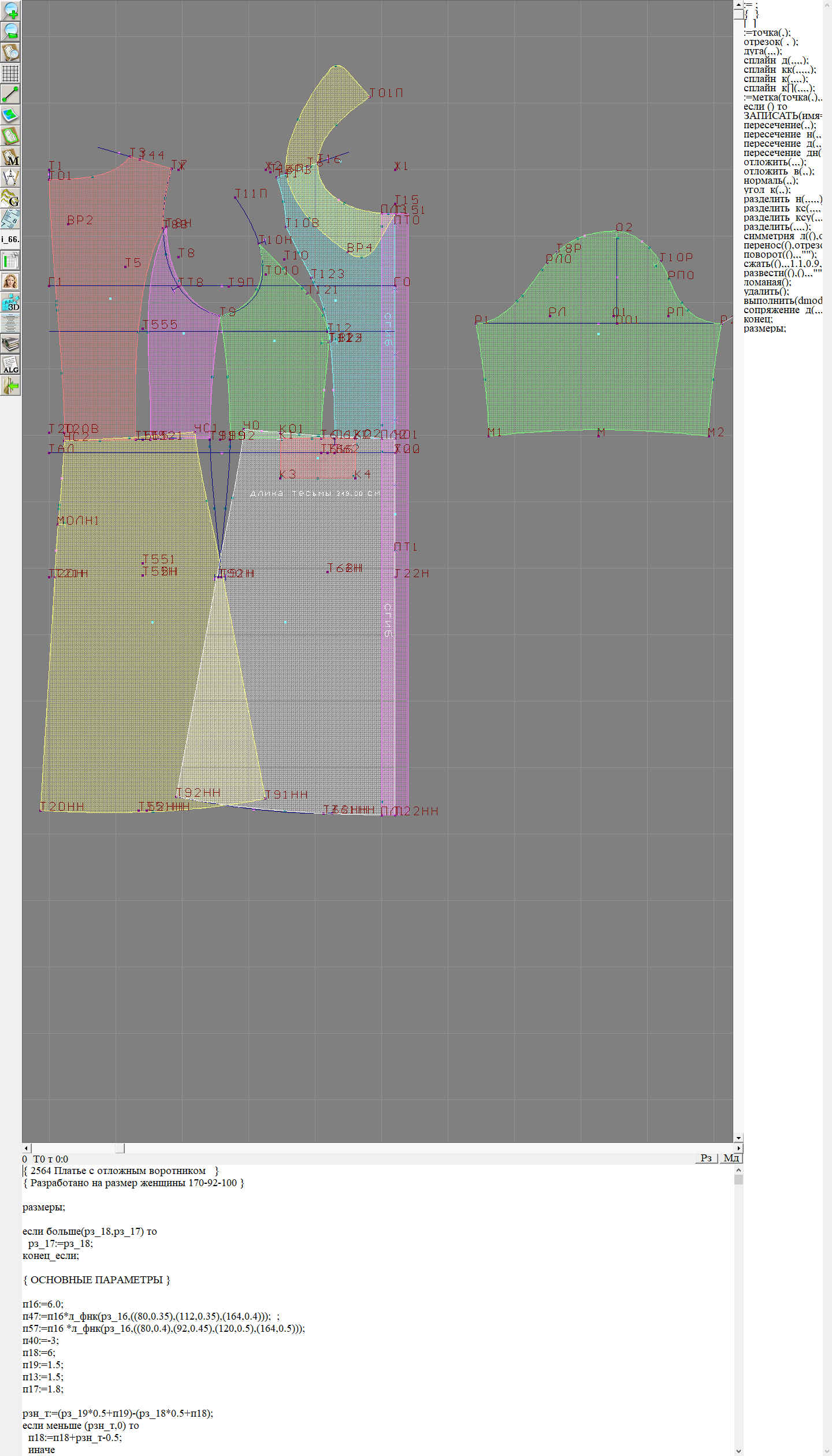Click the woman's face portrait icon
Screen dimensions: 832x1456
pyautogui.click(x=10, y=281)
